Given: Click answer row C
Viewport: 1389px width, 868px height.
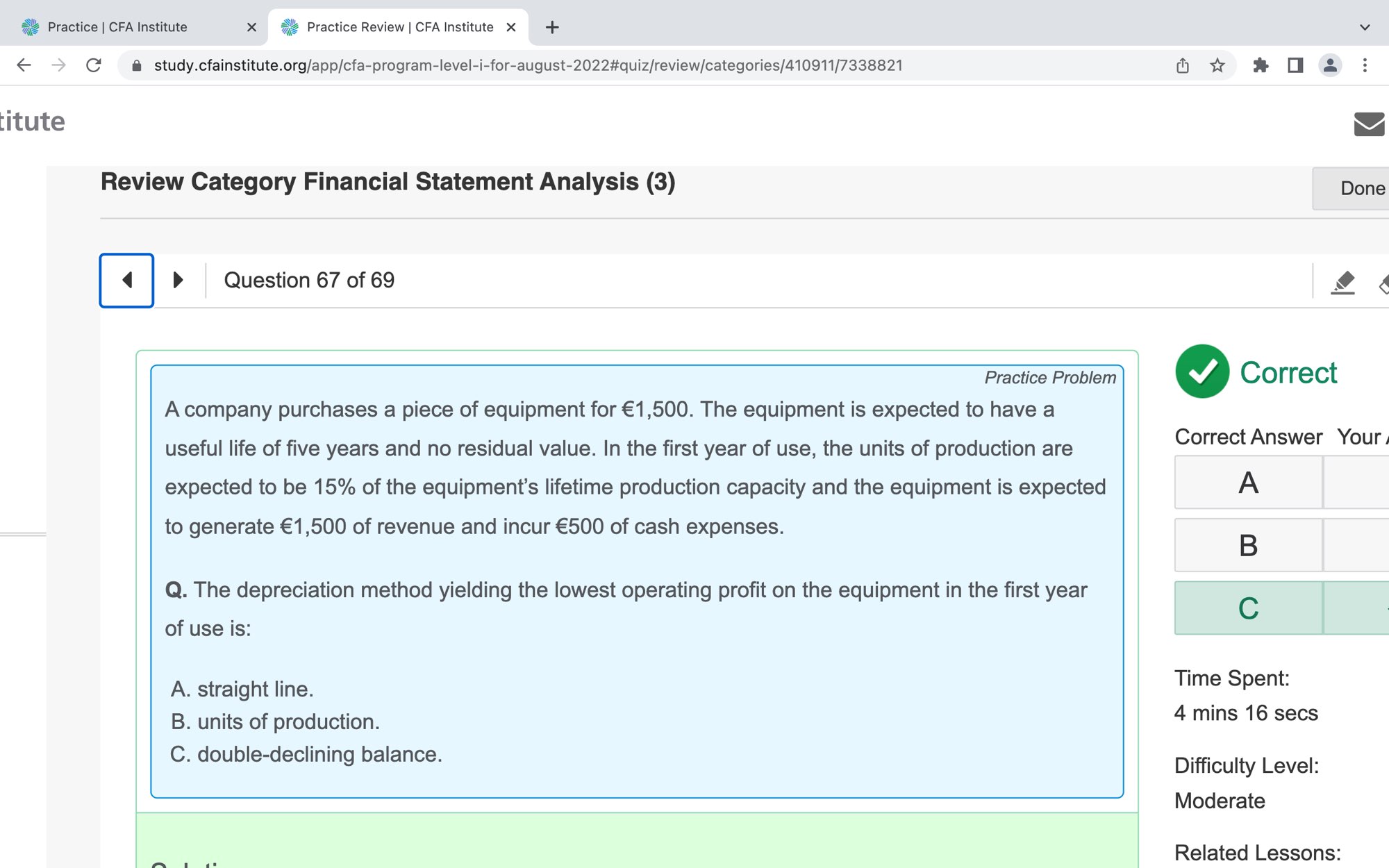Looking at the screenshot, I should pyautogui.click(x=1248, y=608).
